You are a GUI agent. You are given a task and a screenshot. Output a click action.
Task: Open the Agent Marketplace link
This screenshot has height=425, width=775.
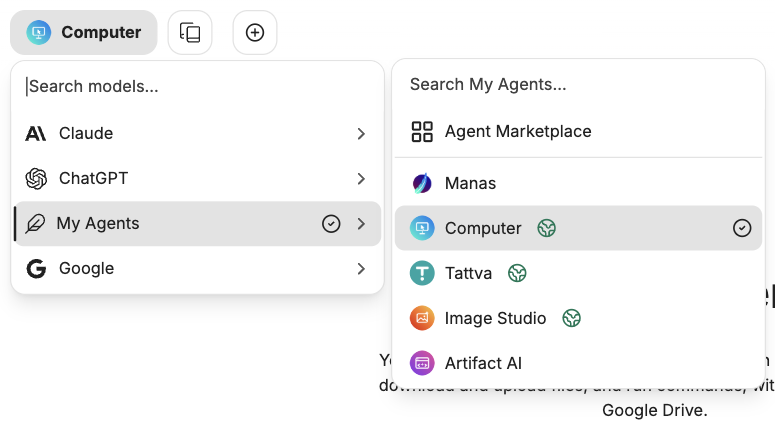[x=578, y=131]
